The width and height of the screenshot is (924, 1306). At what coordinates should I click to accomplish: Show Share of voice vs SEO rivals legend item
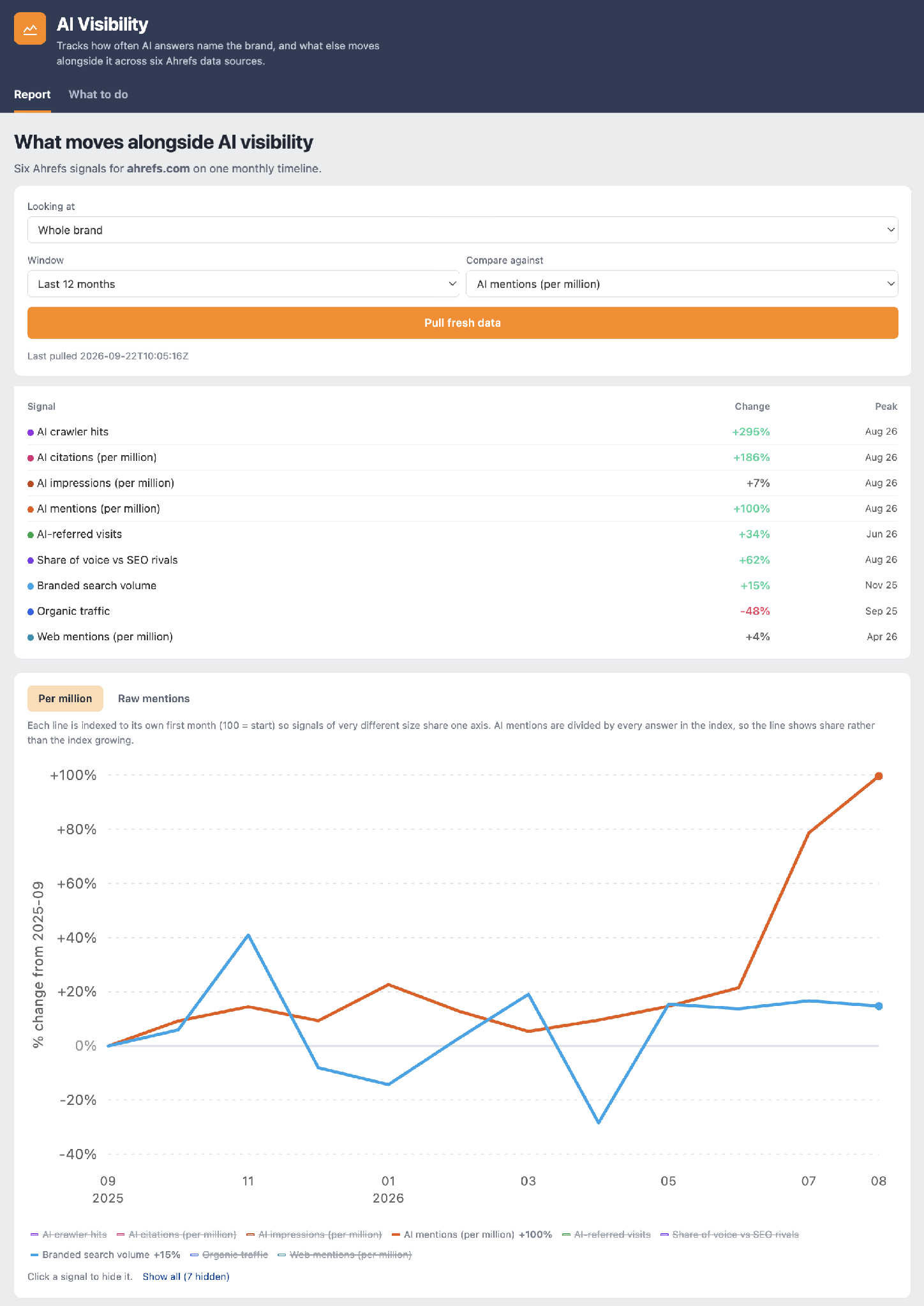coord(729,1235)
